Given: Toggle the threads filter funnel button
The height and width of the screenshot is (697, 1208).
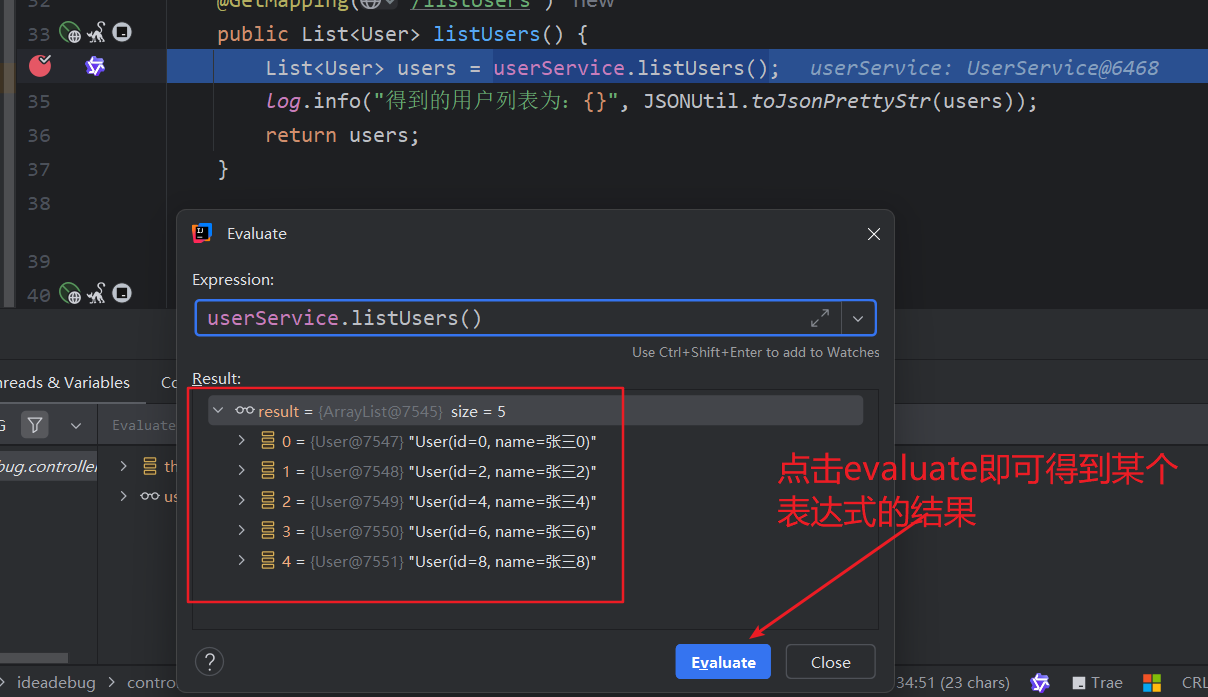Looking at the screenshot, I should coord(35,425).
